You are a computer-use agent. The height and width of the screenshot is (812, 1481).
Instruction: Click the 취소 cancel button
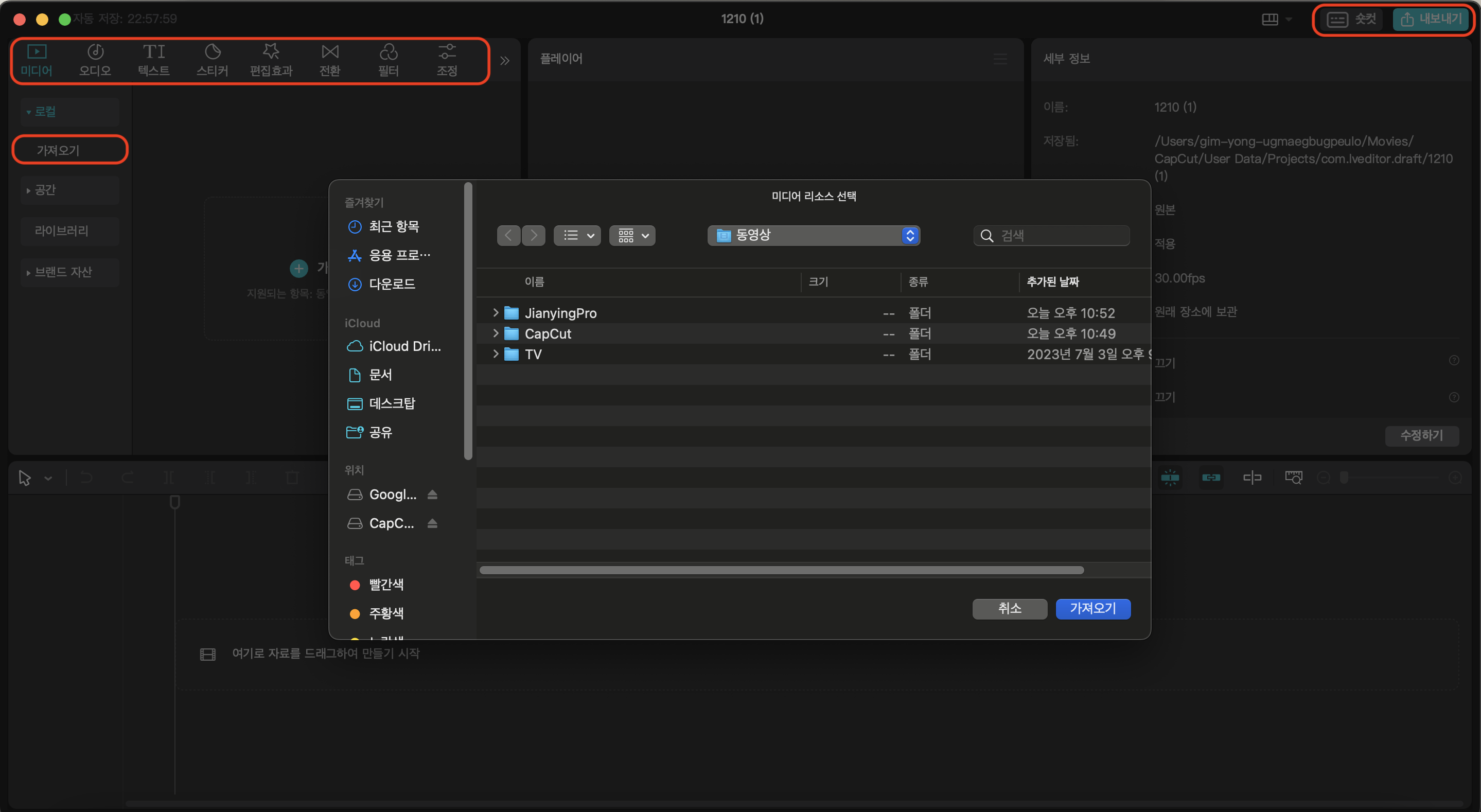[1009, 608]
